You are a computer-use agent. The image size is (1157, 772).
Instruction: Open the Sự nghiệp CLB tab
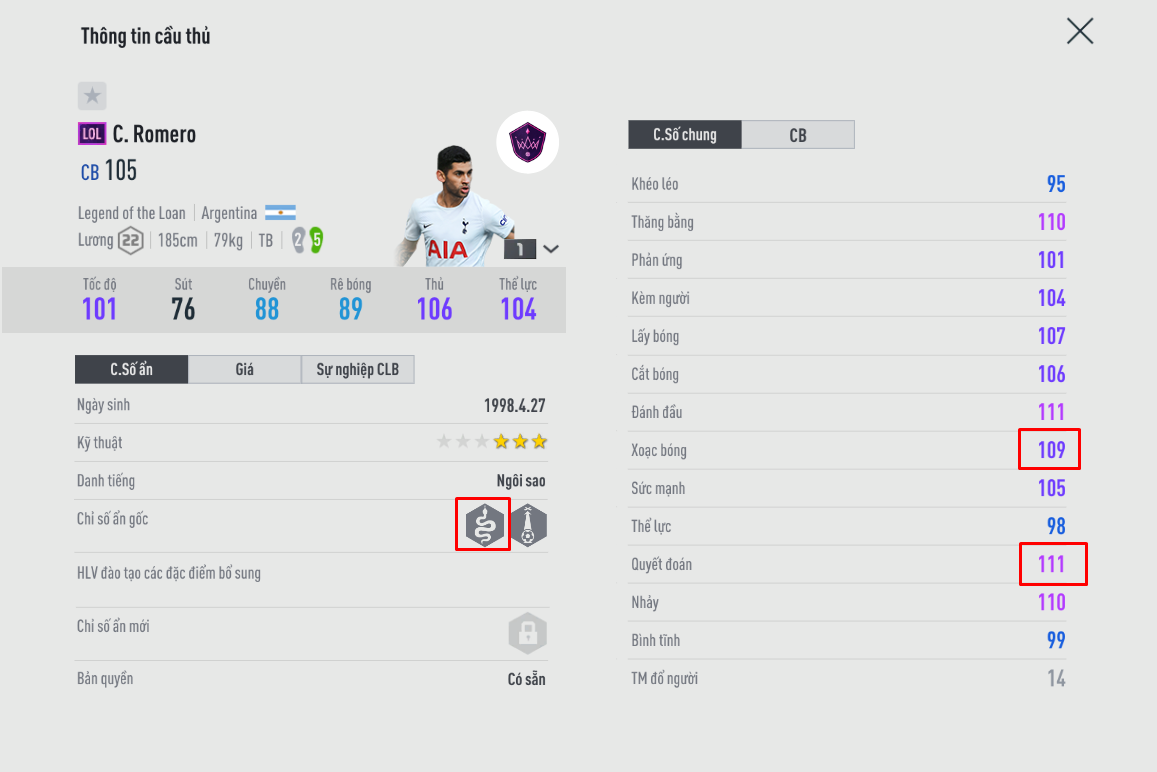pos(358,369)
